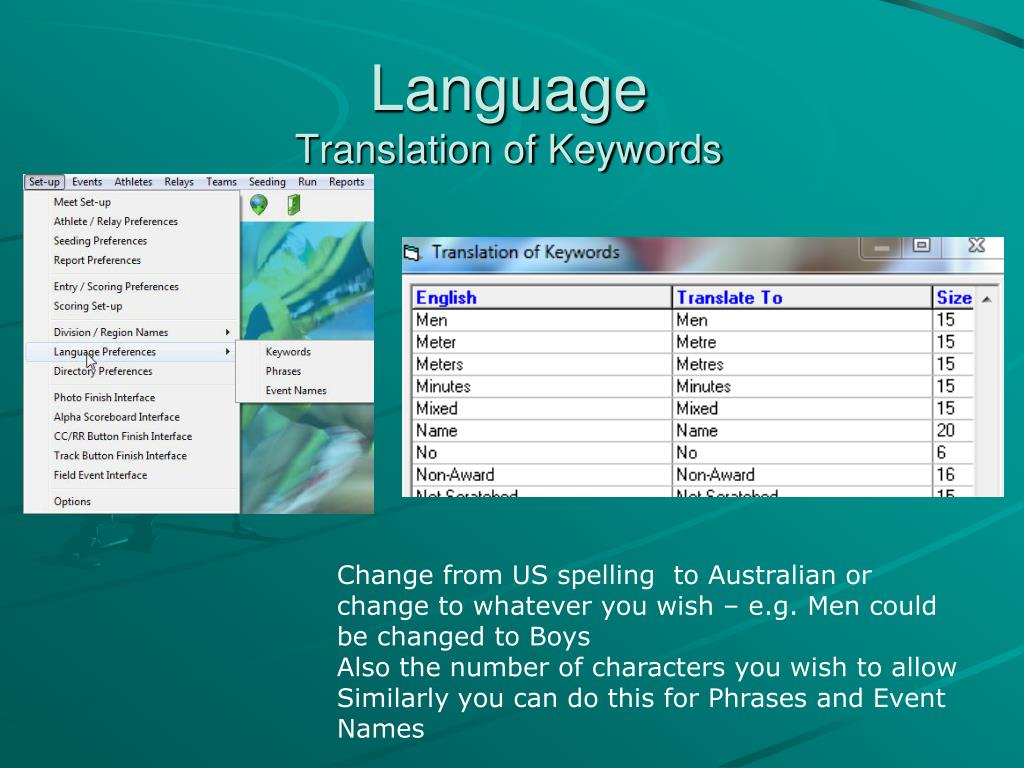Click the scroll up arrow in keywords table
Screen dimensions: 1024x768
(x=986, y=299)
